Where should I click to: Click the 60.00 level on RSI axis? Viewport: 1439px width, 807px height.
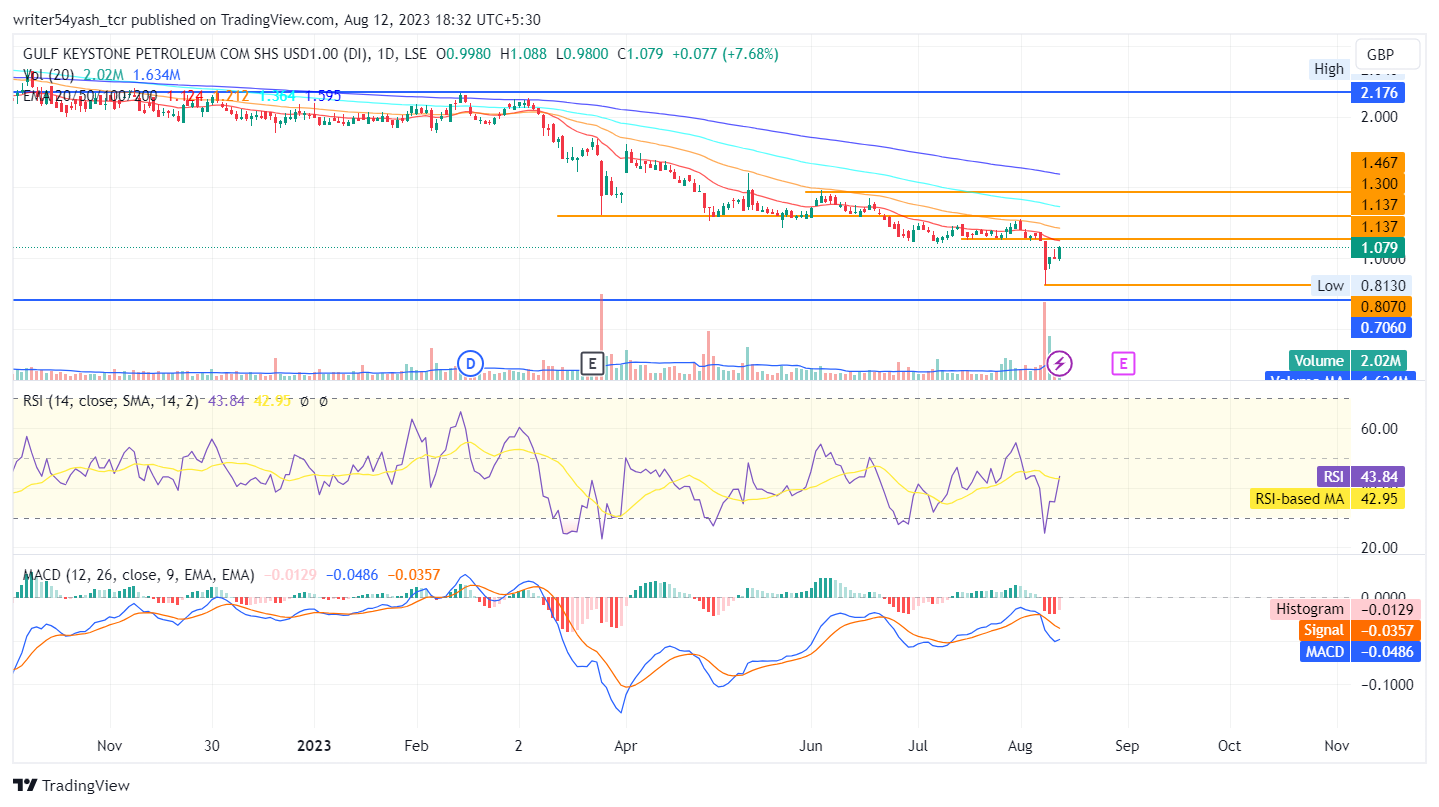click(1378, 429)
